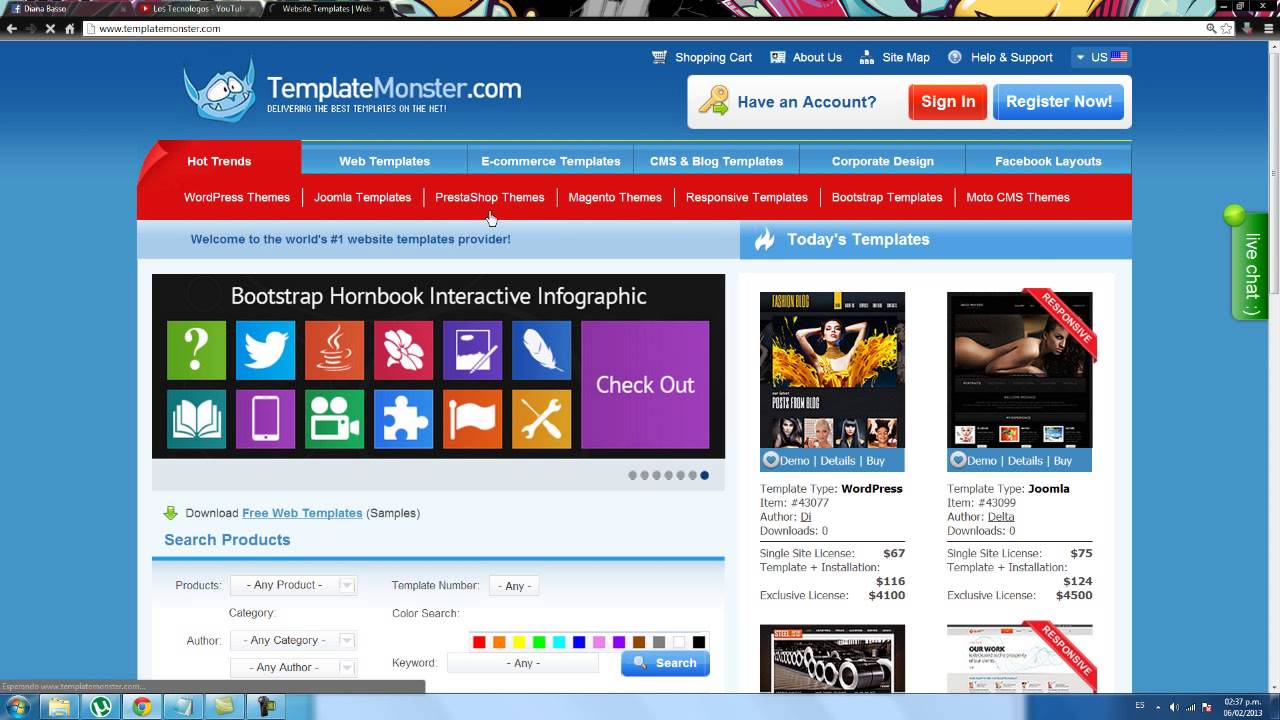Pick the red color search swatch
This screenshot has height=720, width=1280.
point(479,642)
